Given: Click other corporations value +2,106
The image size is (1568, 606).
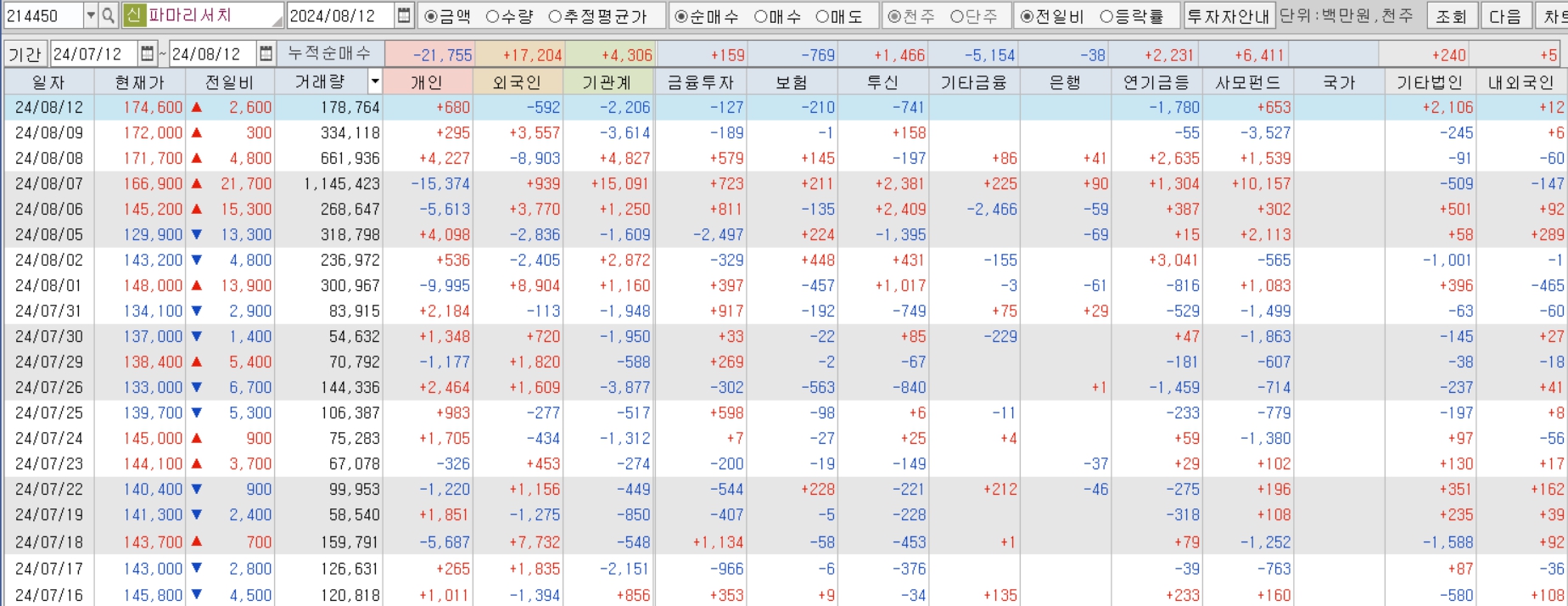Looking at the screenshot, I should (x=1448, y=107).
